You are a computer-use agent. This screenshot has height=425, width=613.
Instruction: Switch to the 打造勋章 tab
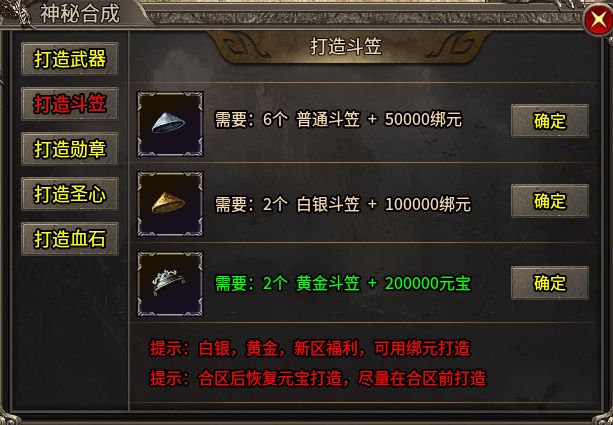coord(70,149)
